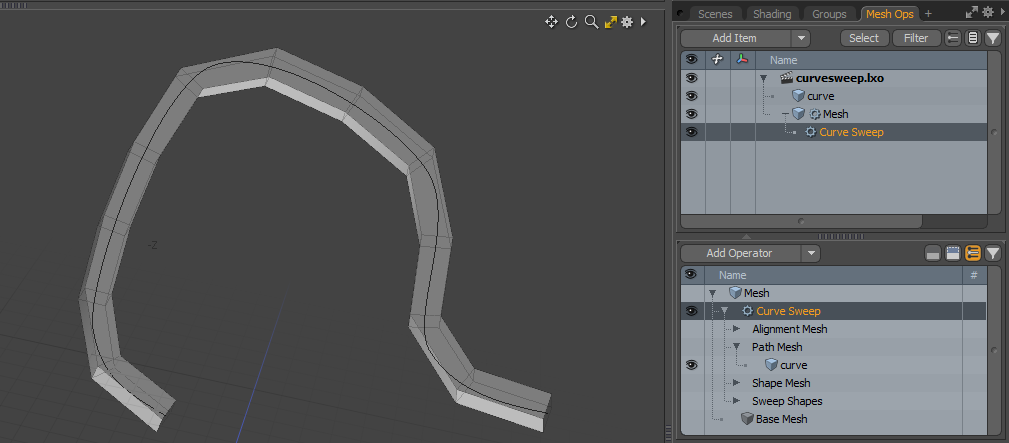This screenshot has height=443, width=1009.
Task: Expand the Alignment Mesh node
Action: (737, 329)
